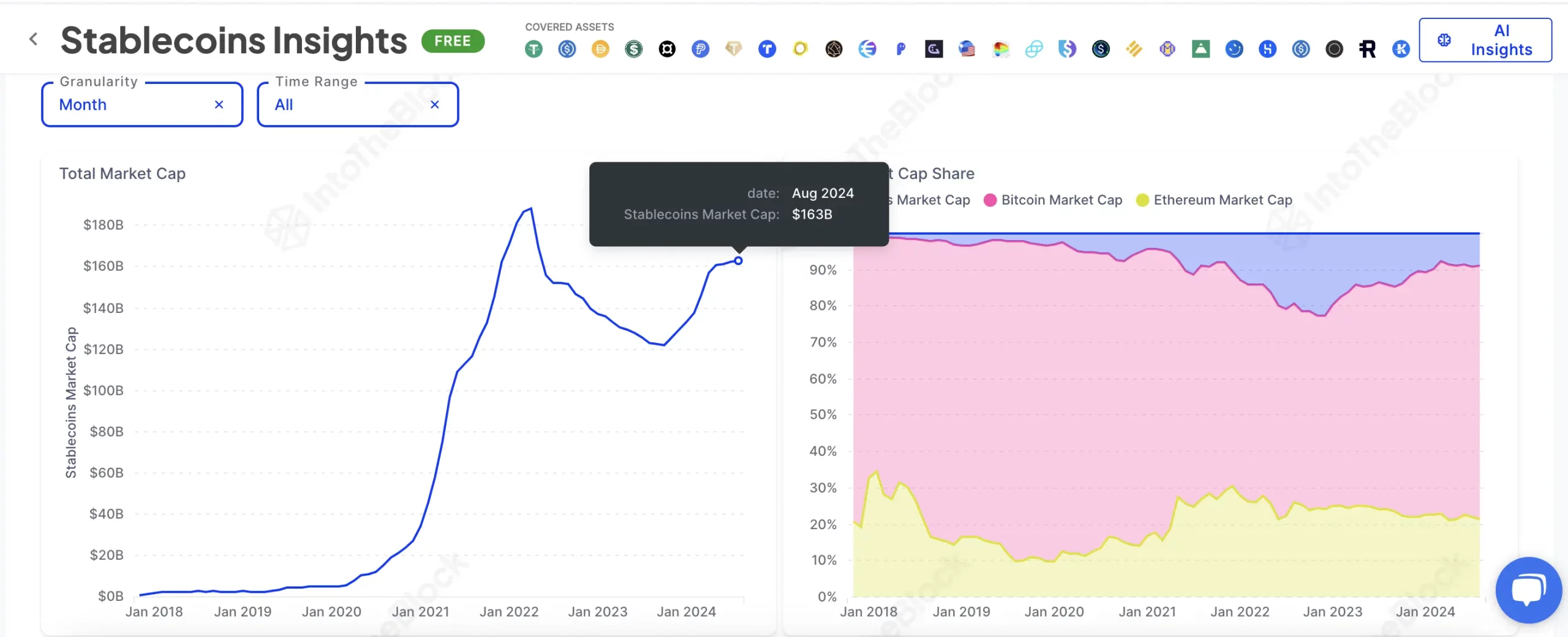Select the small purple P asset icon
The height and width of the screenshot is (637, 1568).
900,49
